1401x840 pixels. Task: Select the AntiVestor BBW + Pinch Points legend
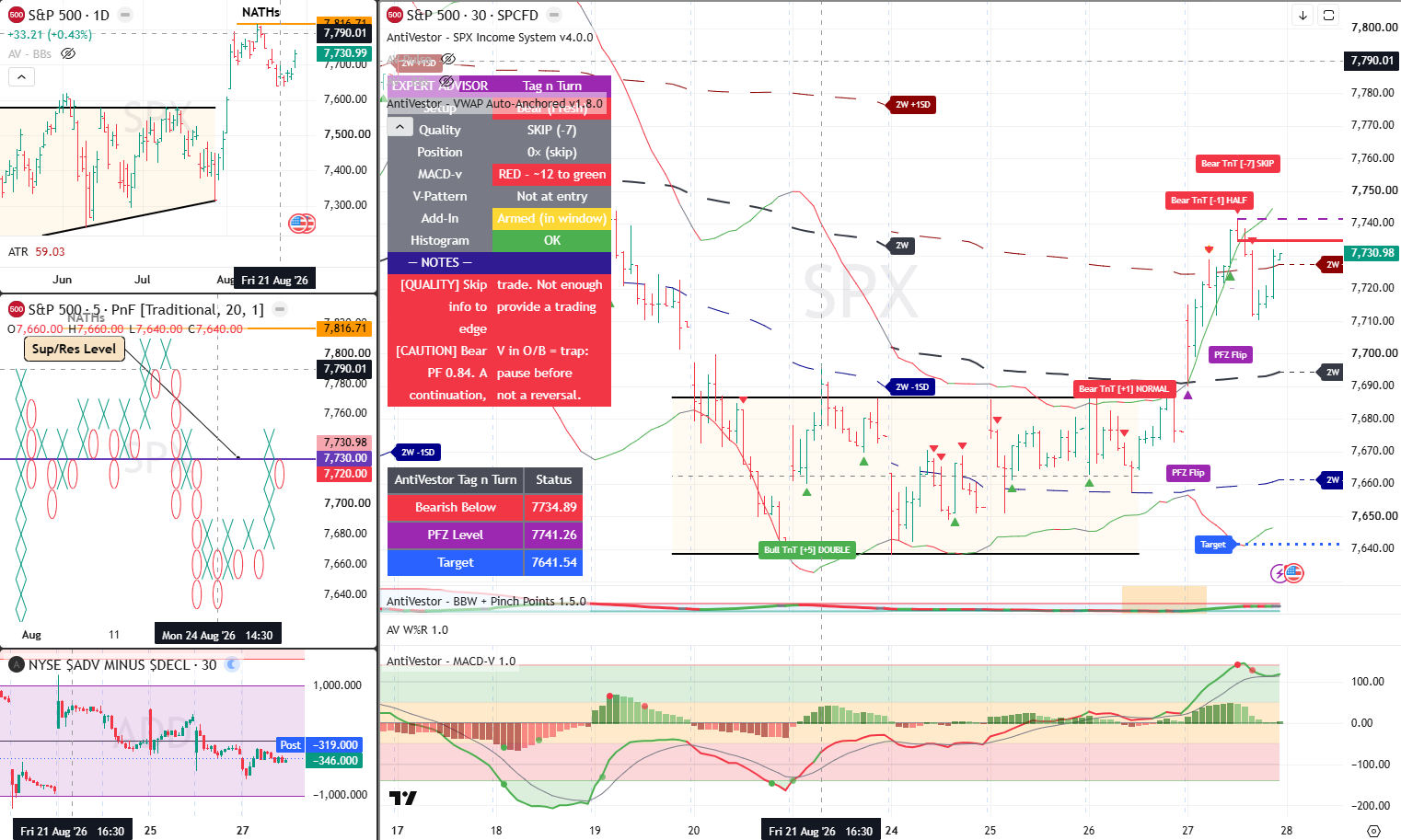click(x=486, y=601)
